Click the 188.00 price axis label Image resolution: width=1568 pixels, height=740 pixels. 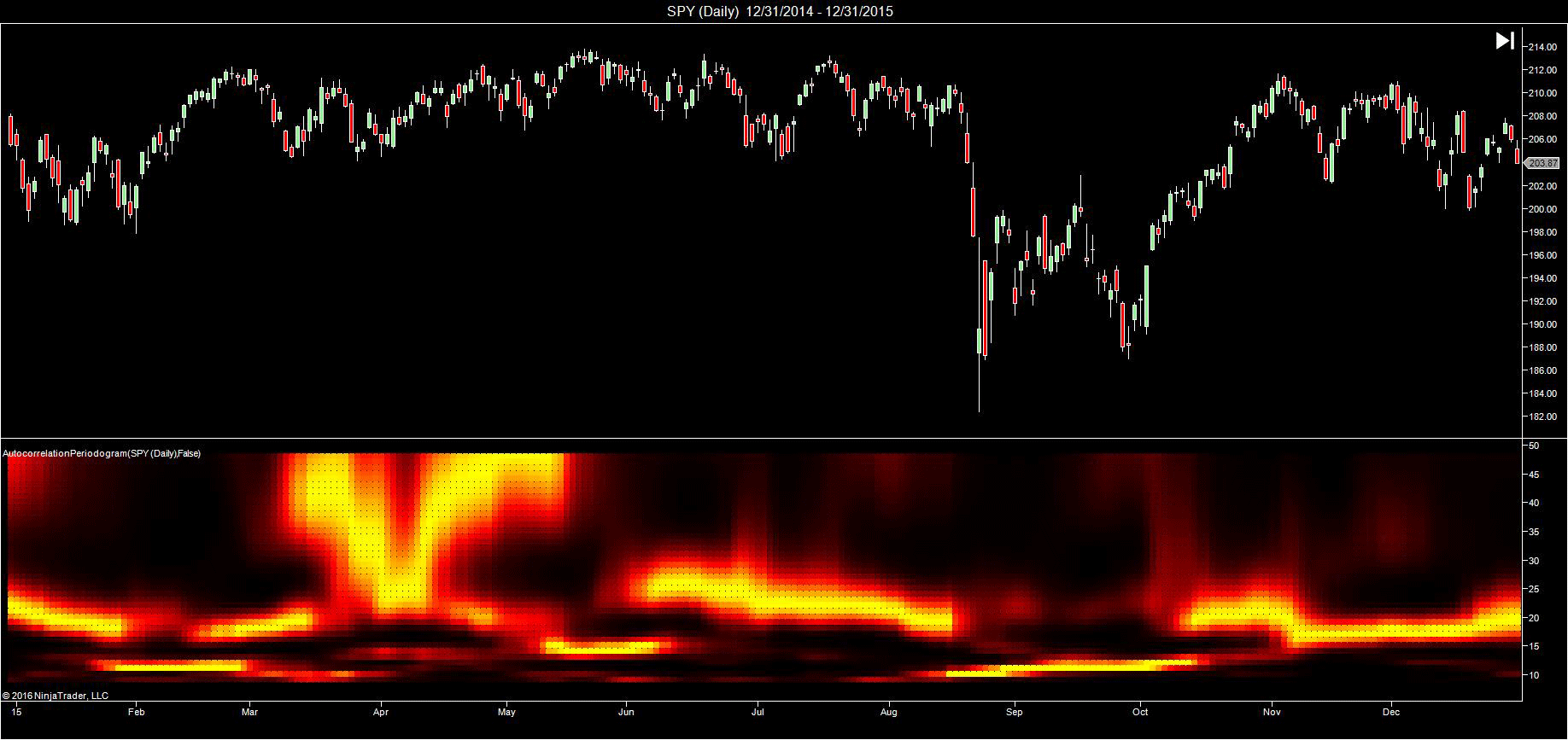pos(1542,347)
